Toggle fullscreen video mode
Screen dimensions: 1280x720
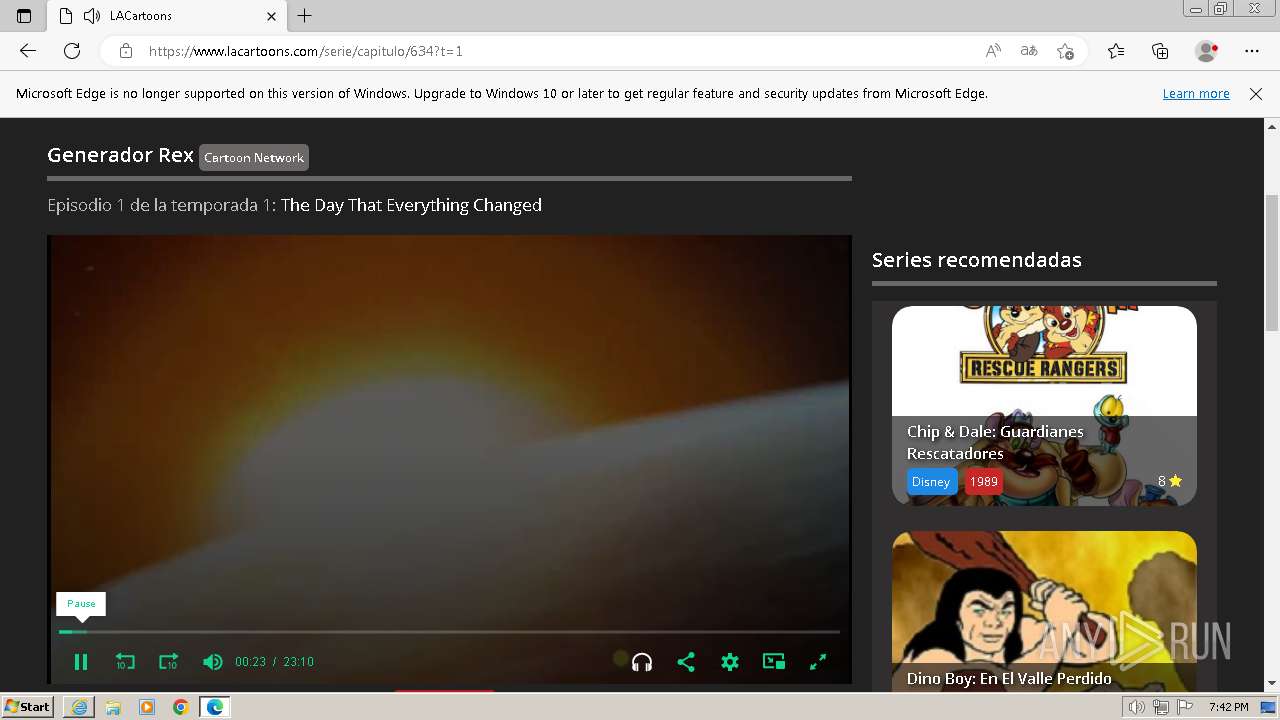tap(818, 662)
